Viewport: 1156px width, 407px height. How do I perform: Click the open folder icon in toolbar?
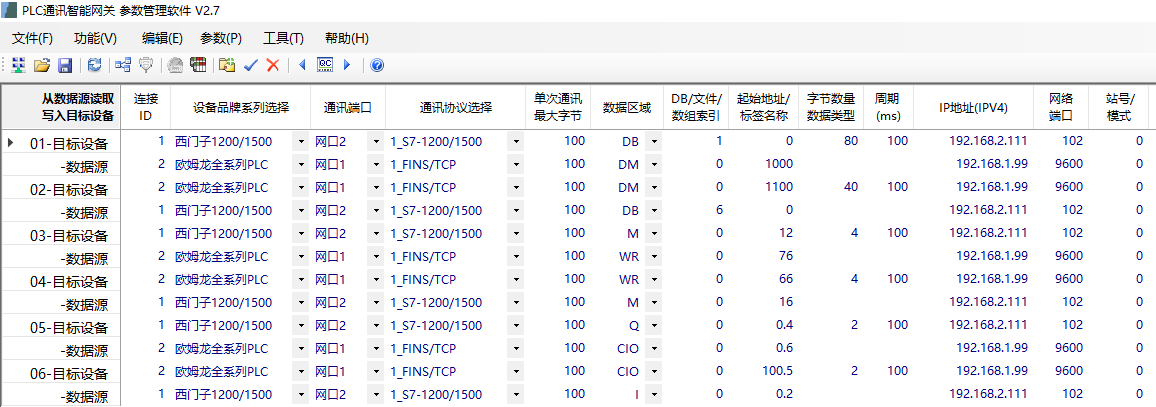point(42,65)
